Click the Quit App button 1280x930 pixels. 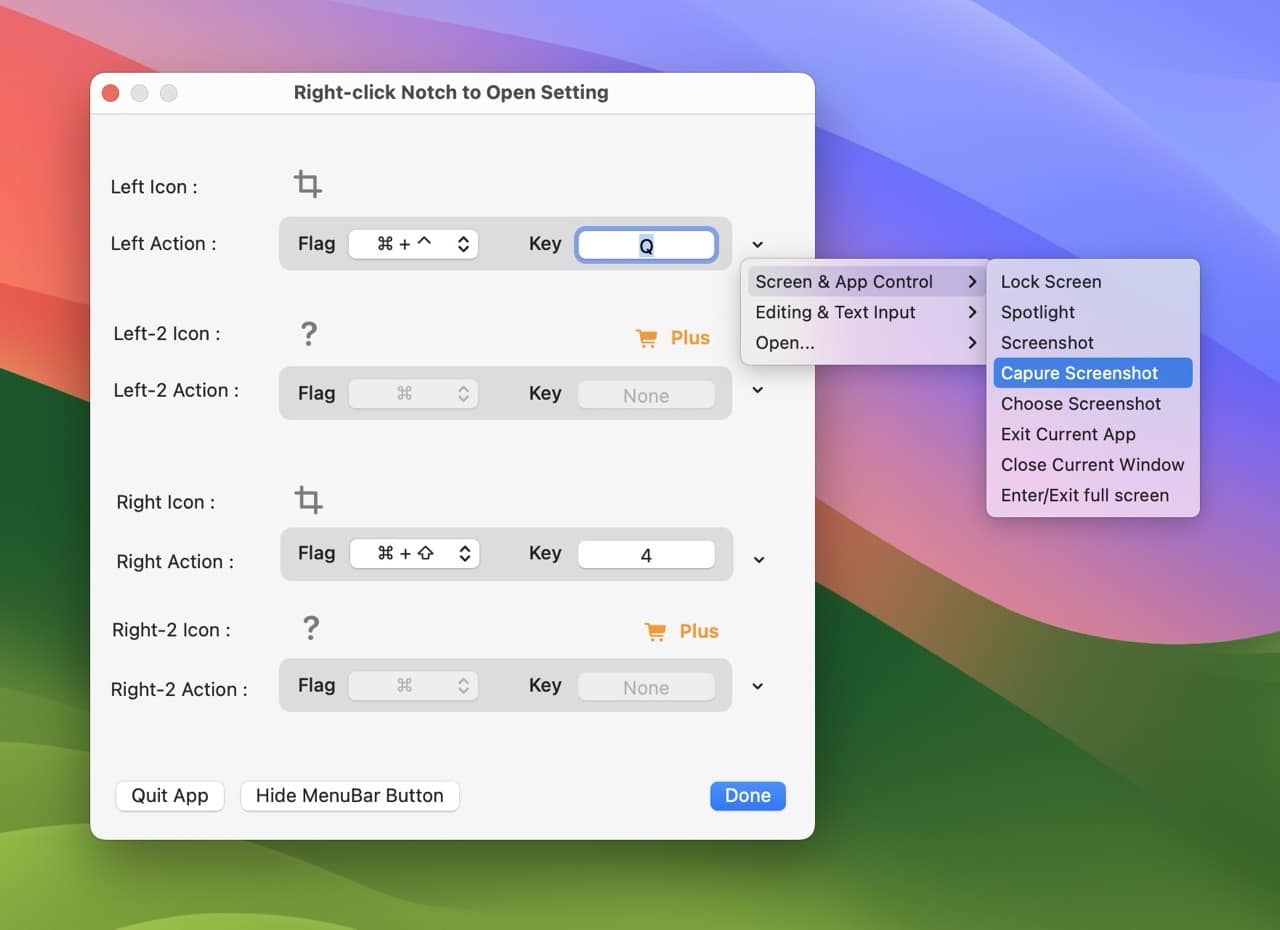170,796
